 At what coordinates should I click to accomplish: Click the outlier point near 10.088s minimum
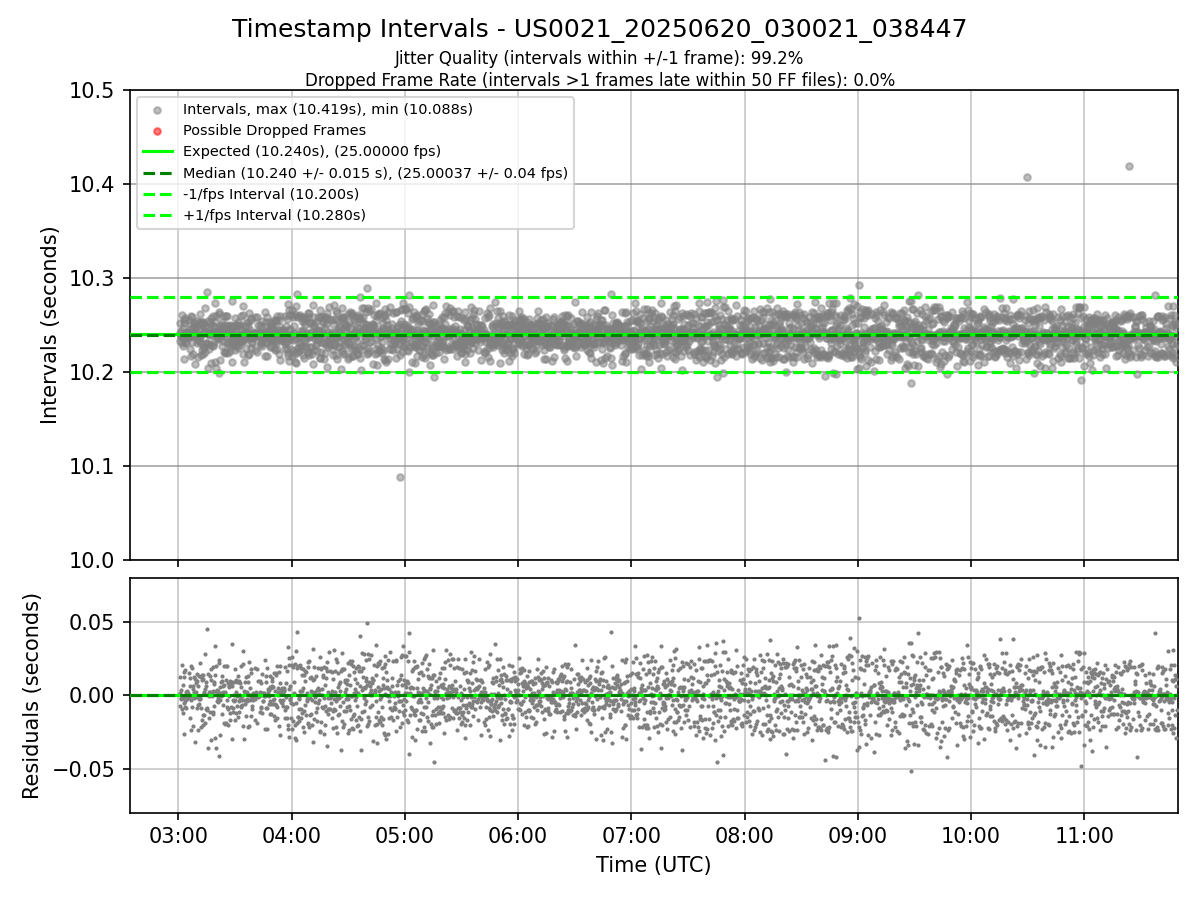(400, 477)
